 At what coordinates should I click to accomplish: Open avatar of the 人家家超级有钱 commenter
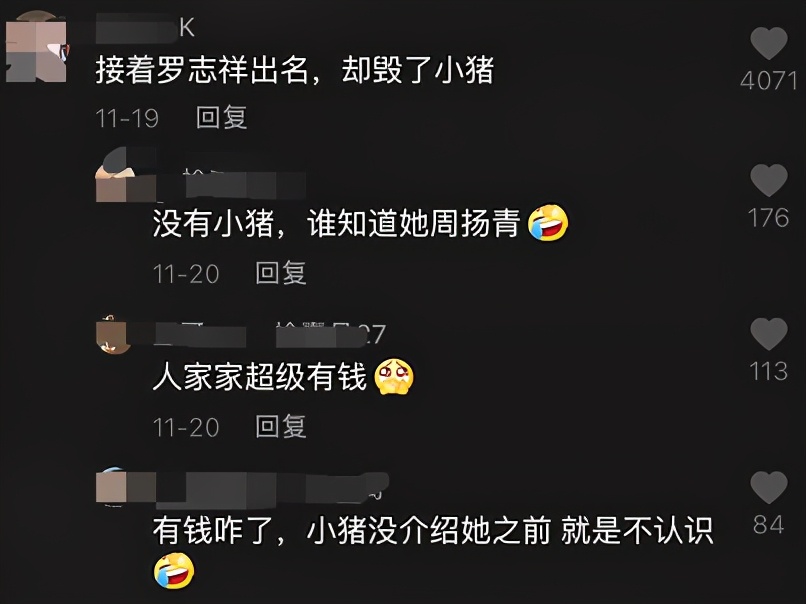click(113, 335)
